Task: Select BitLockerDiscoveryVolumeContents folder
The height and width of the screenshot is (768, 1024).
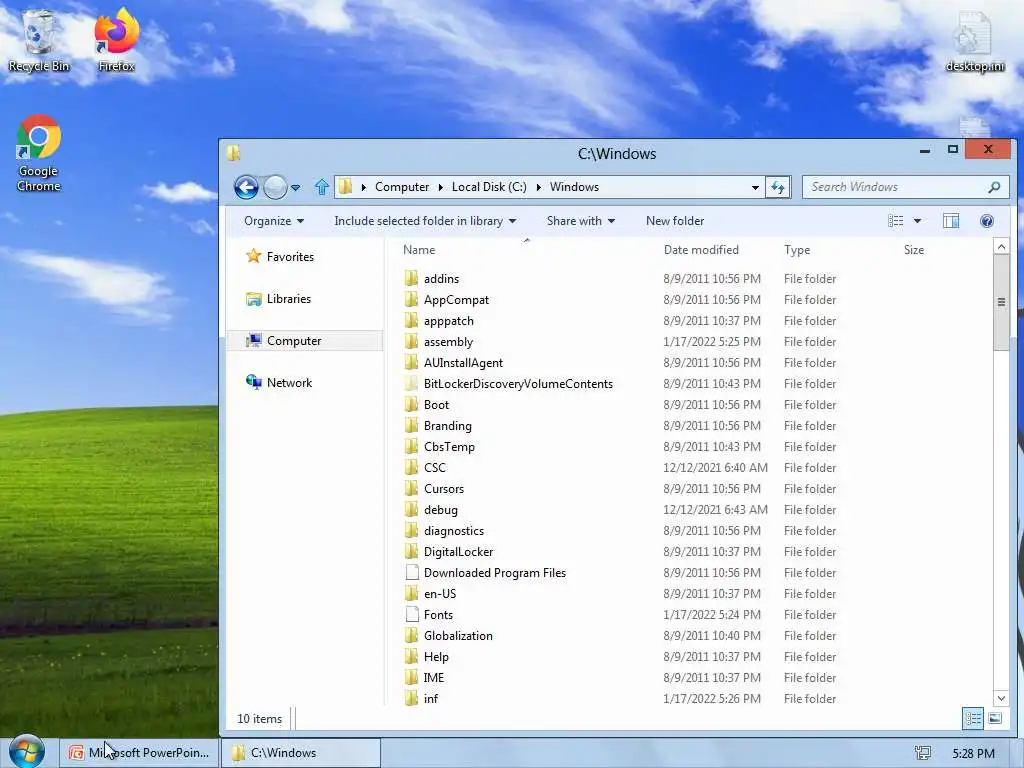Action: [x=519, y=383]
